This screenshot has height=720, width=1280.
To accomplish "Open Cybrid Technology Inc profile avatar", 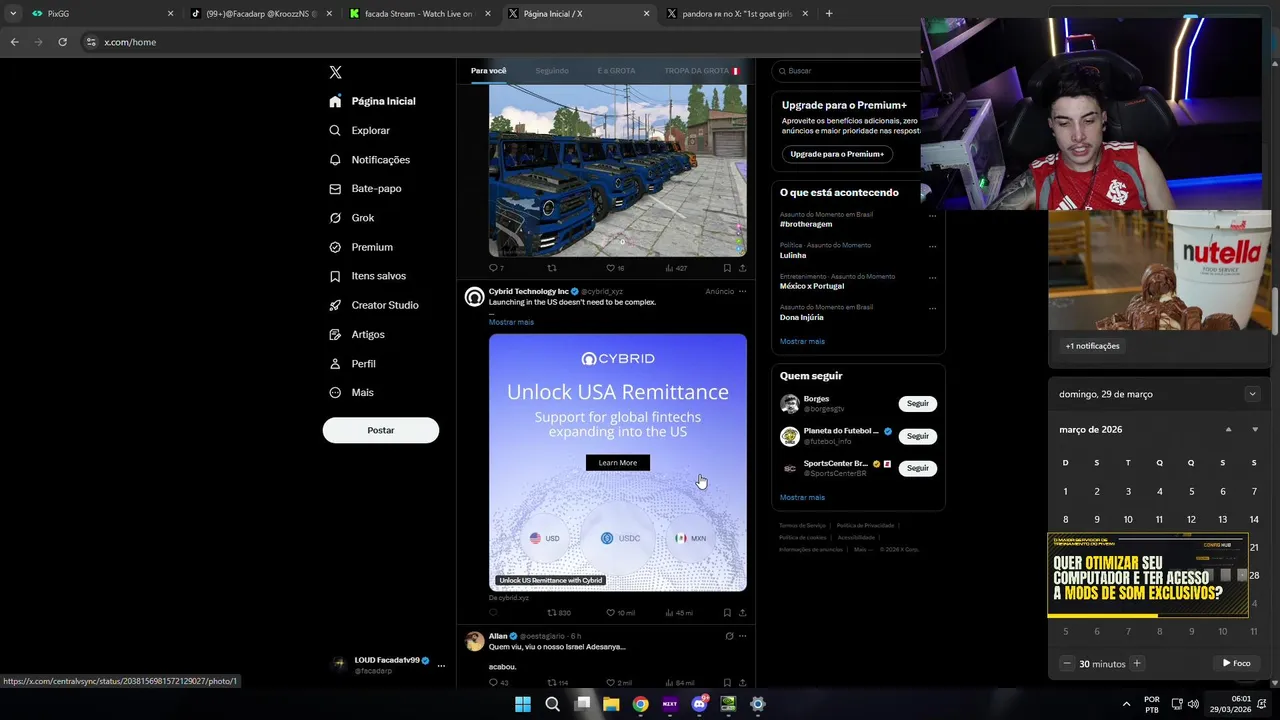I will (474, 297).
